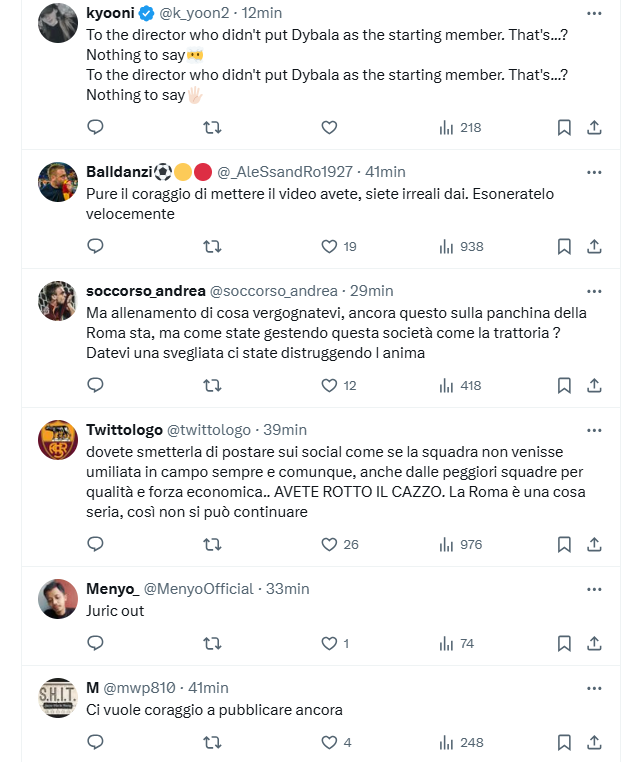
Task: Reply to kyooni's Dybala tweet
Action: (95, 127)
